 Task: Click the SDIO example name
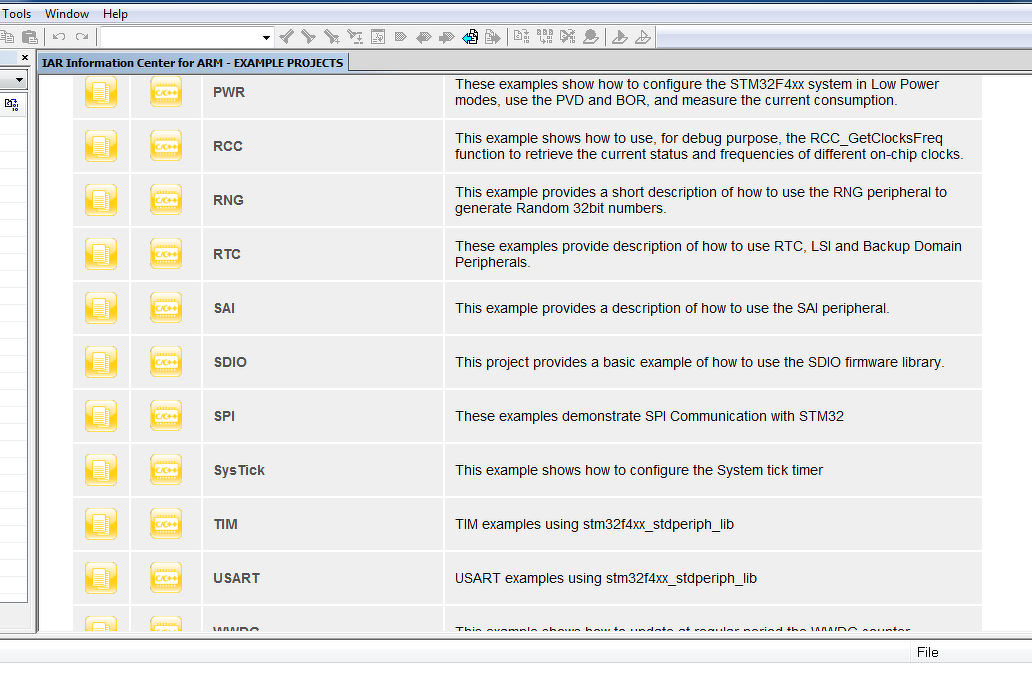coord(230,362)
